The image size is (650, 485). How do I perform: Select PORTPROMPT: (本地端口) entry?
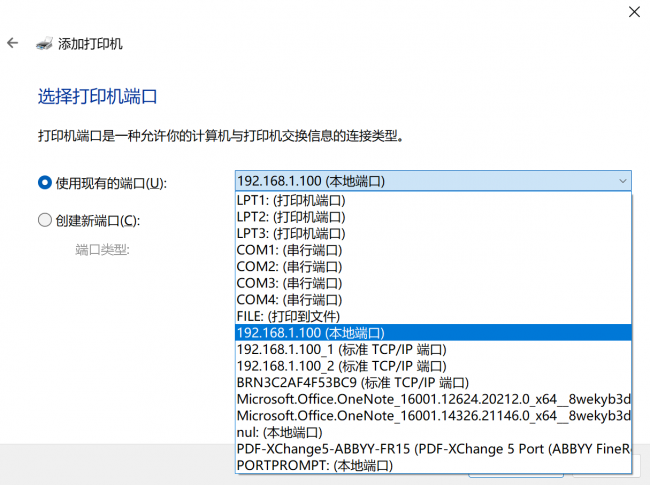point(433,466)
